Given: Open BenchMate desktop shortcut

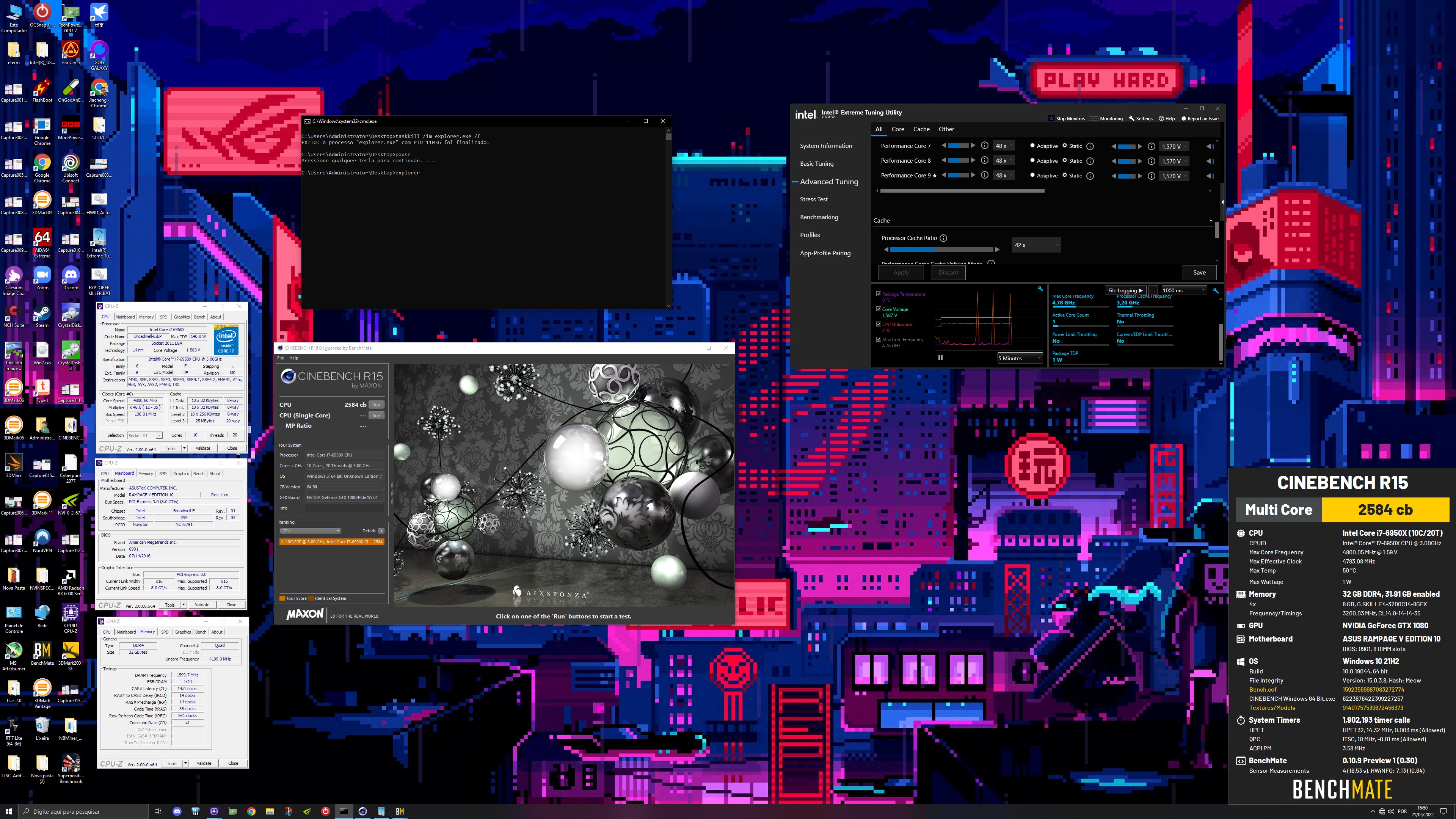Looking at the screenshot, I should pos(42,653).
